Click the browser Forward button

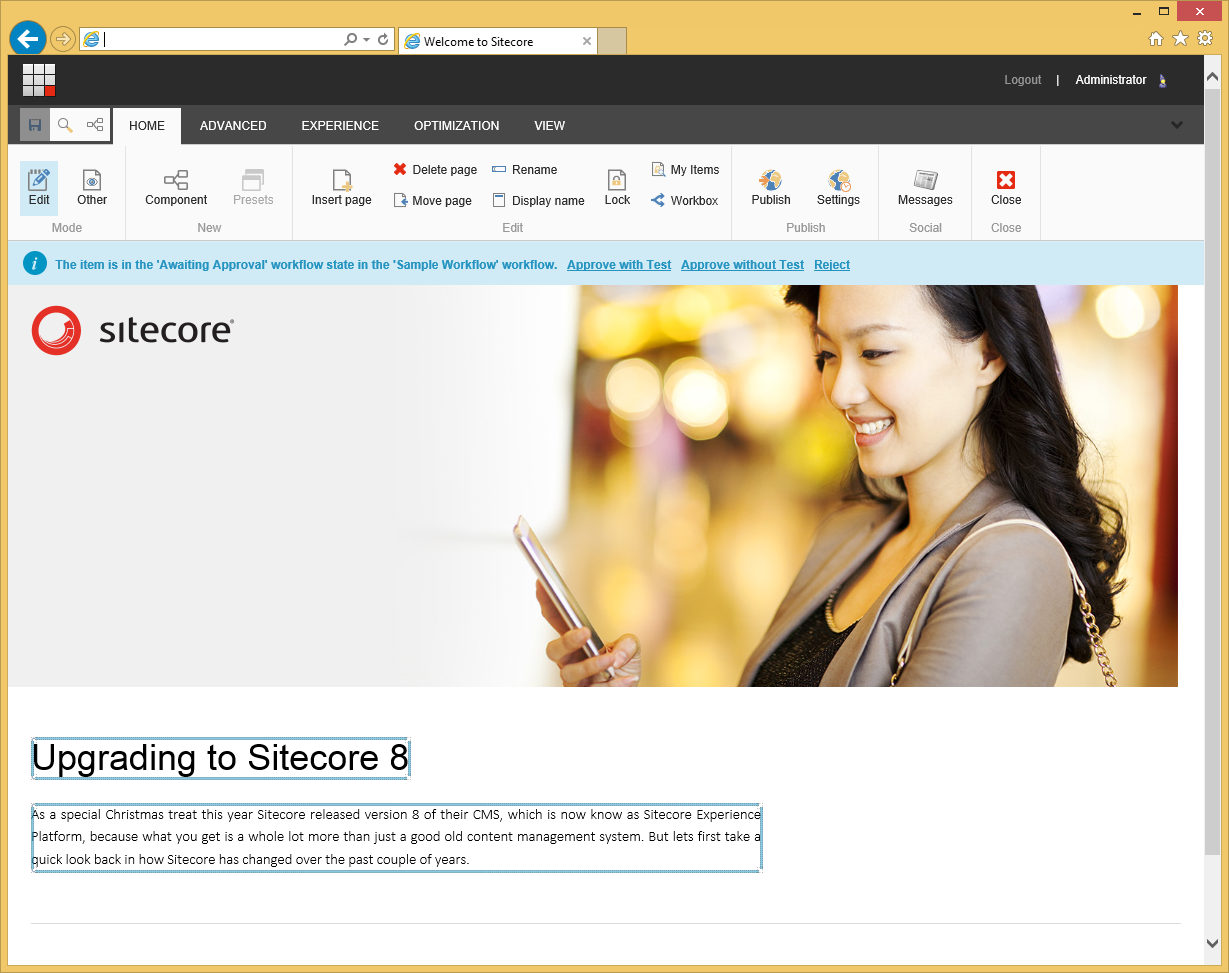63,39
